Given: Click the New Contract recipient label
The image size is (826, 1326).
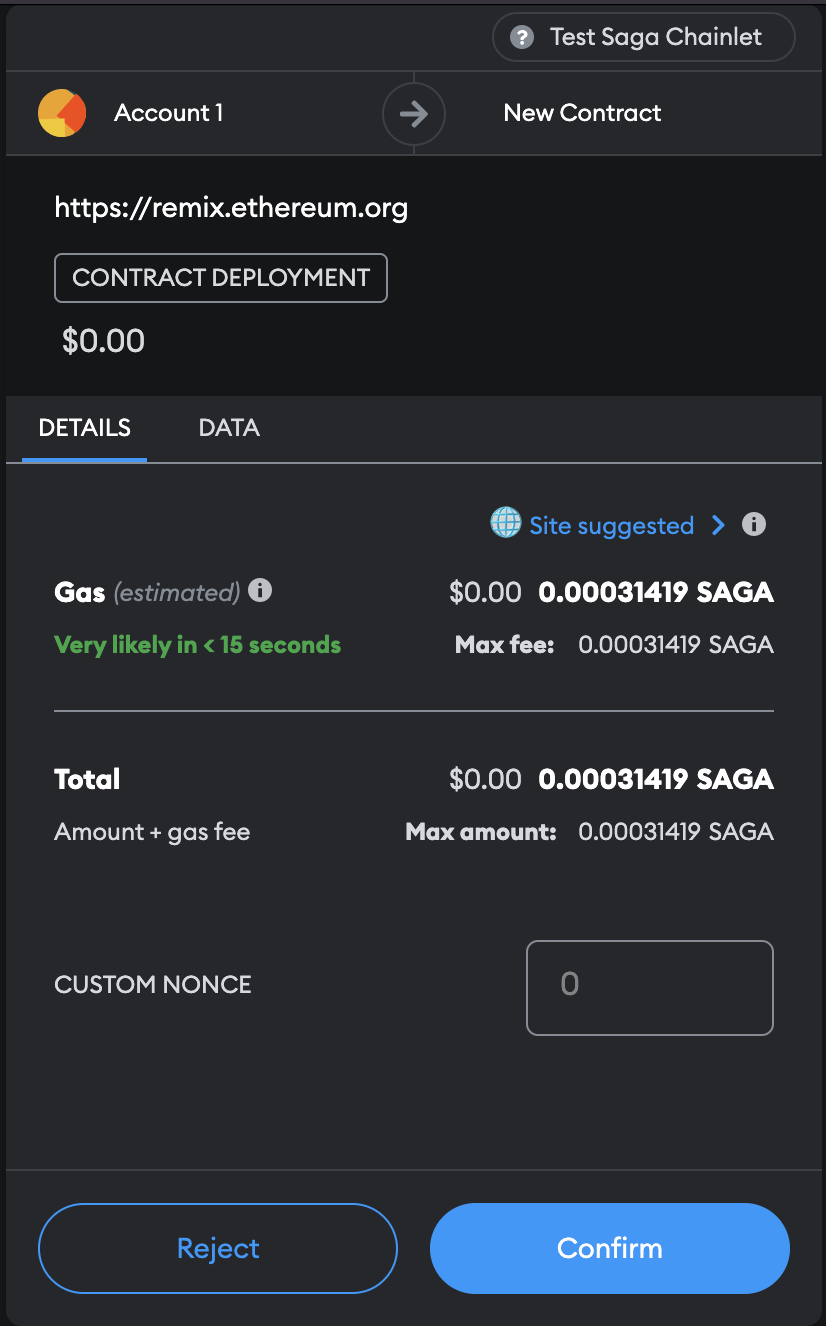Looking at the screenshot, I should tap(582, 113).
